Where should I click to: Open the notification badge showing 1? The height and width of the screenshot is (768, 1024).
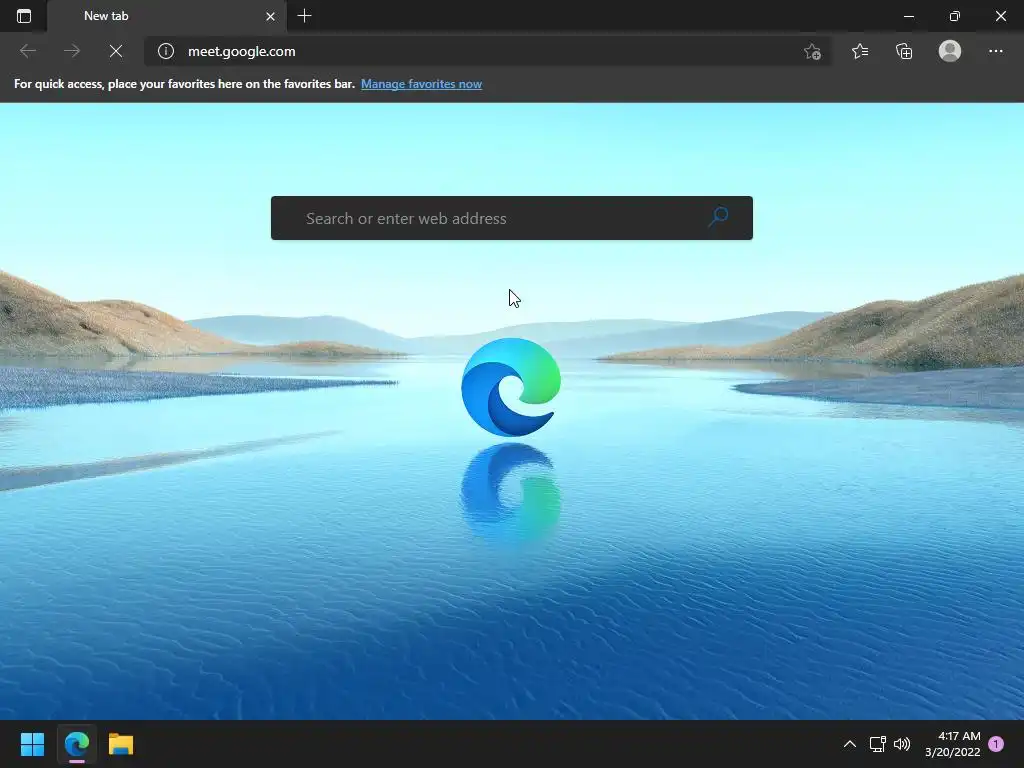point(996,744)
